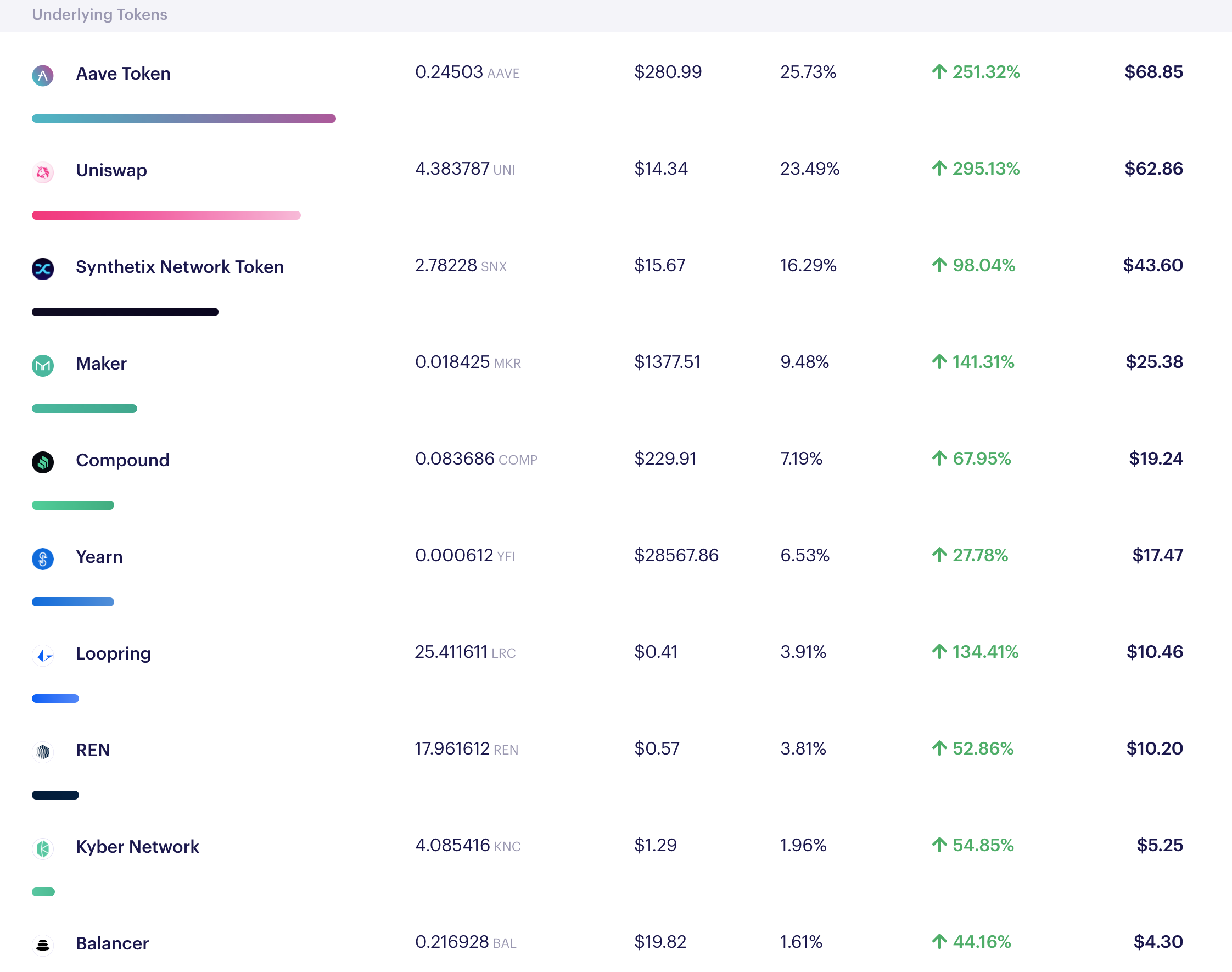
Task: Click the Balancer logo icon
Action: [x=43, y=945]
